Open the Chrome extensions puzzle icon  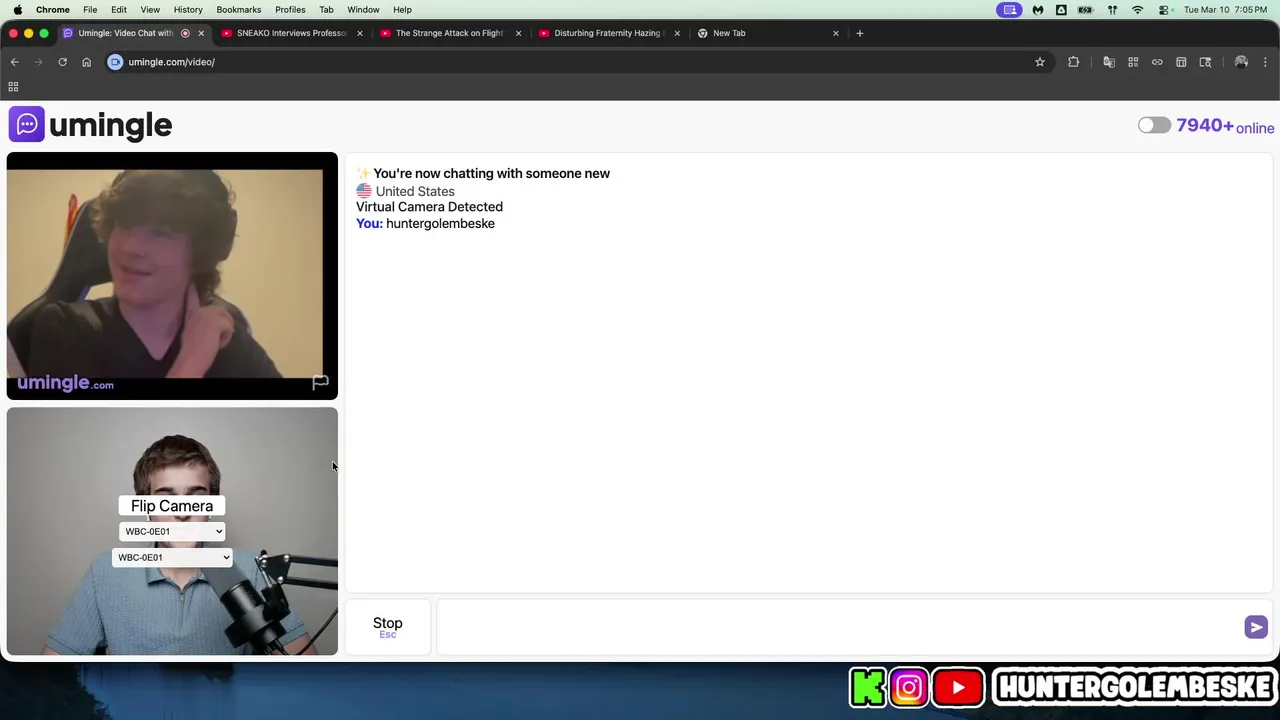click(x=1074, y=62)
